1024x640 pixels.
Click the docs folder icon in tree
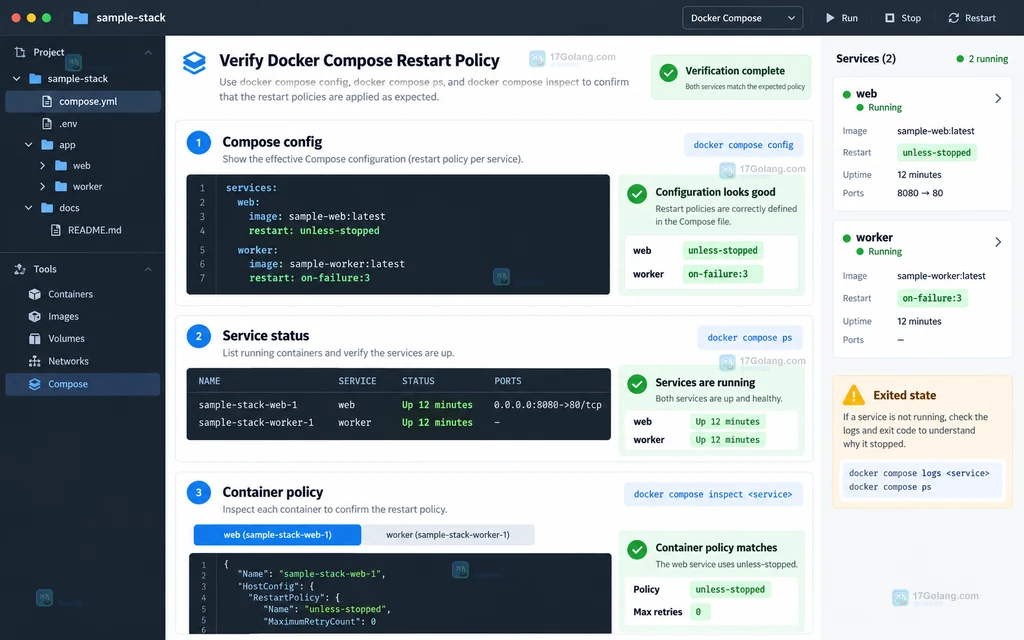coord(47,208)
